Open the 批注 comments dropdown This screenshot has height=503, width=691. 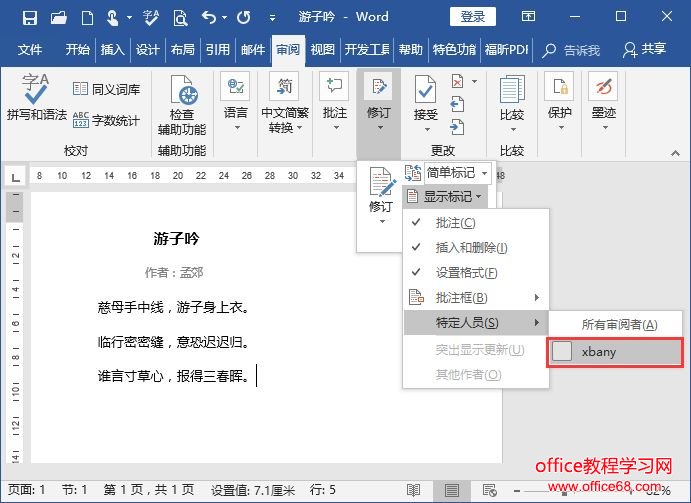pos(334,102)
